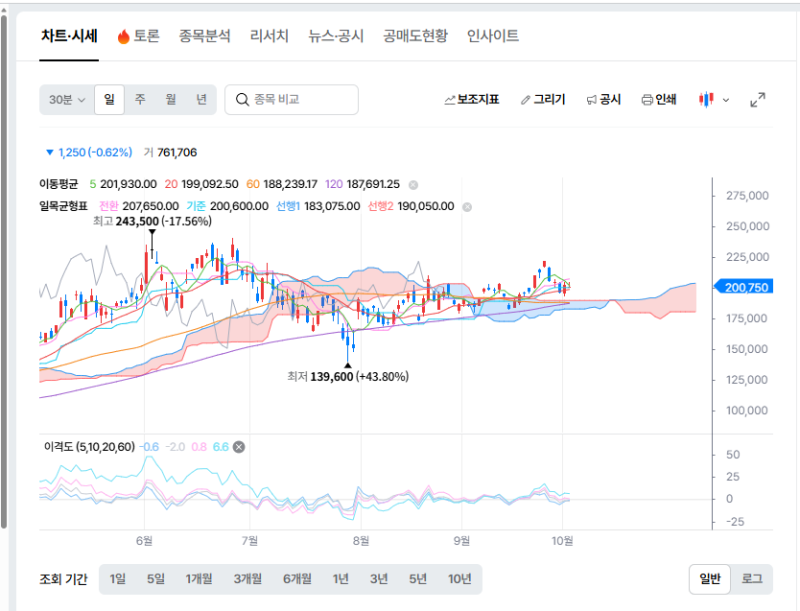
Task: Open the 차트·시세 tab
Action: pos(69,36)
